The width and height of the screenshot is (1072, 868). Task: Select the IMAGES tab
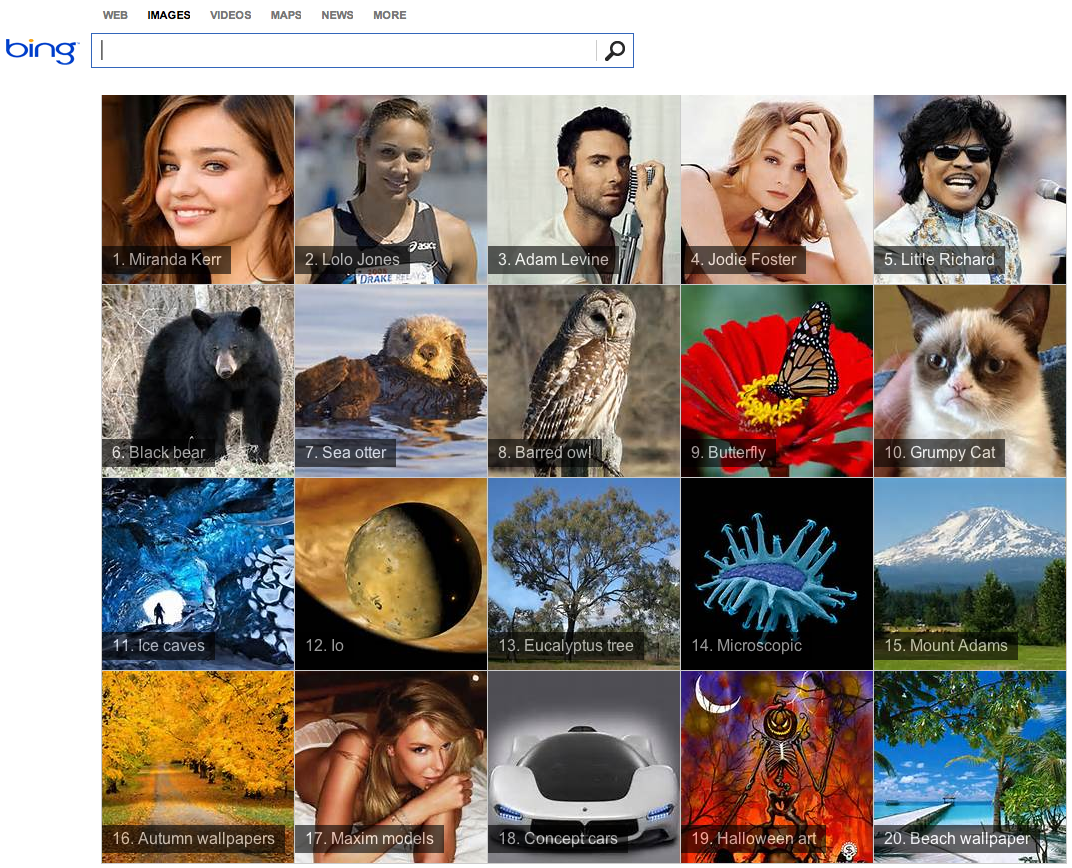coord(168,15)
